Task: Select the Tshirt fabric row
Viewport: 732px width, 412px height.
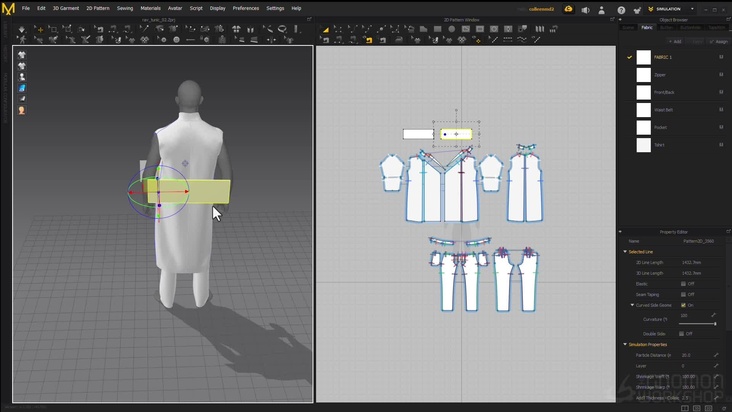Action: click(x=676, y=145)
